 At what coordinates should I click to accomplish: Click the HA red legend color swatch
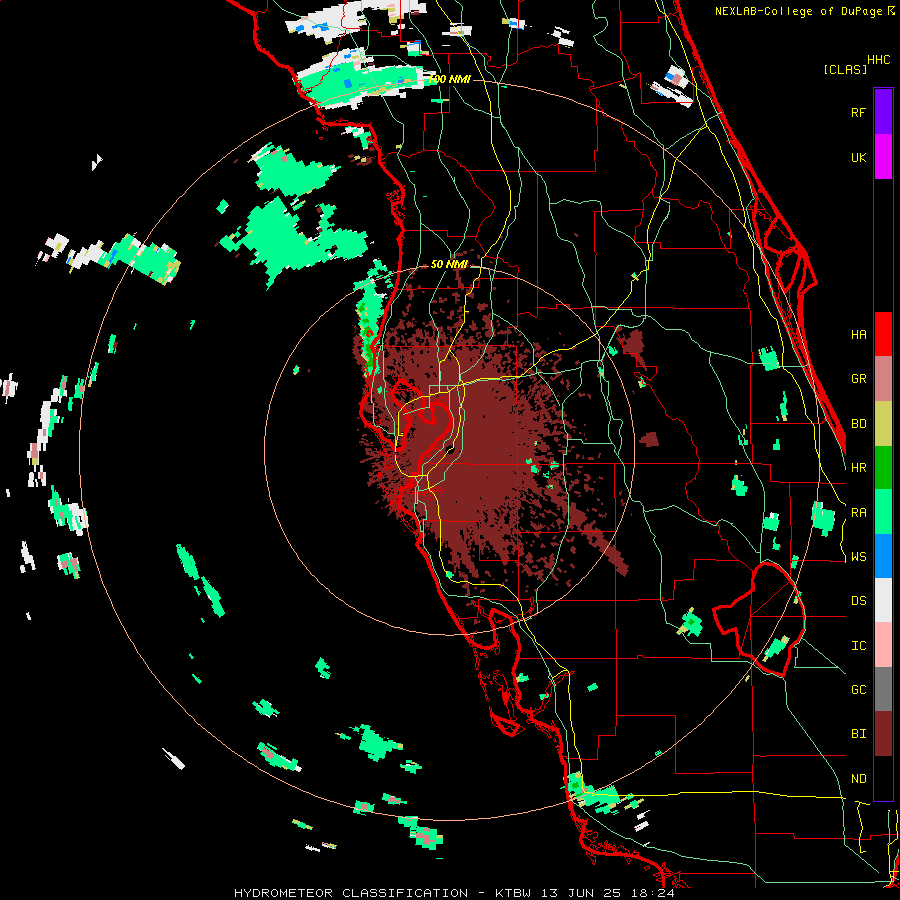pyautogui.click(x=883, y=334)
